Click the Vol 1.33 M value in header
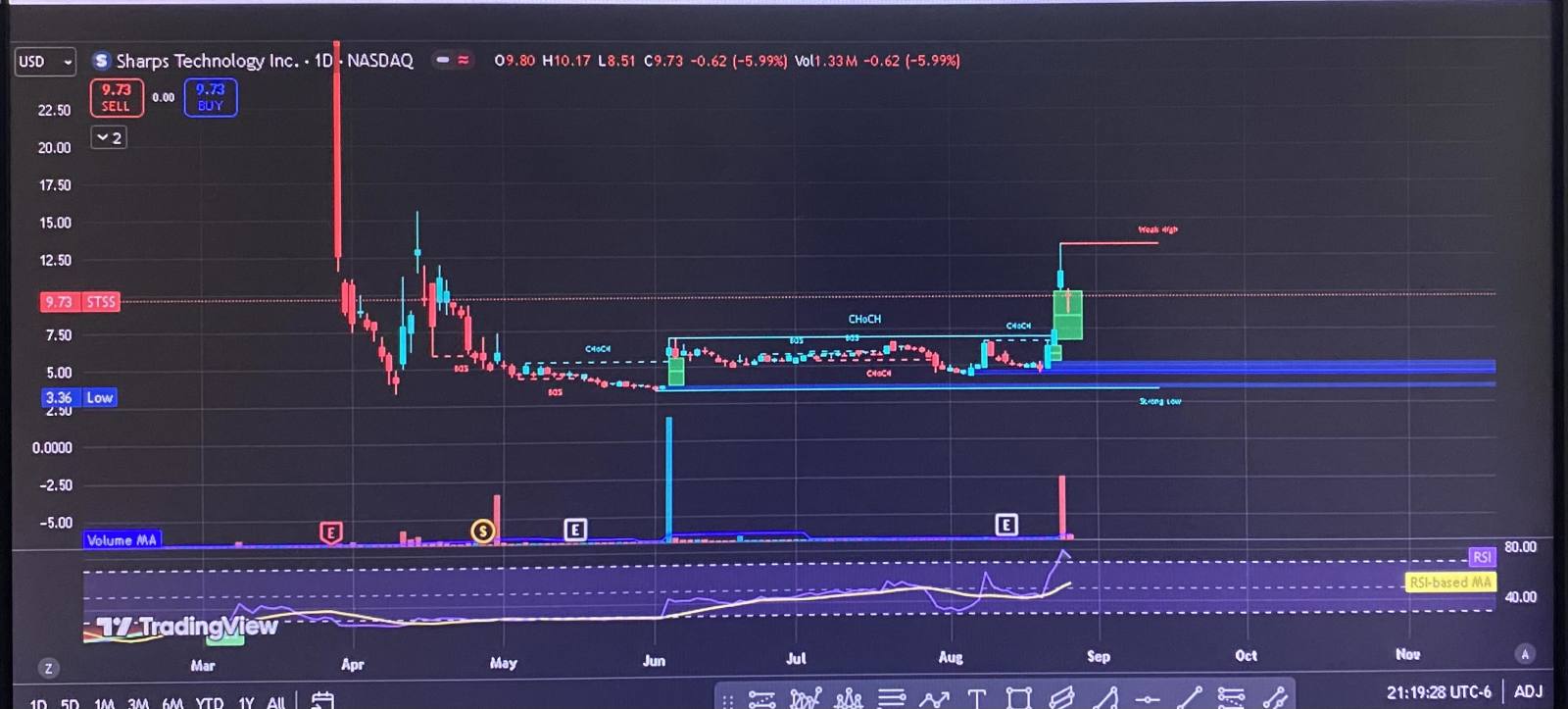 pos(826,61)
